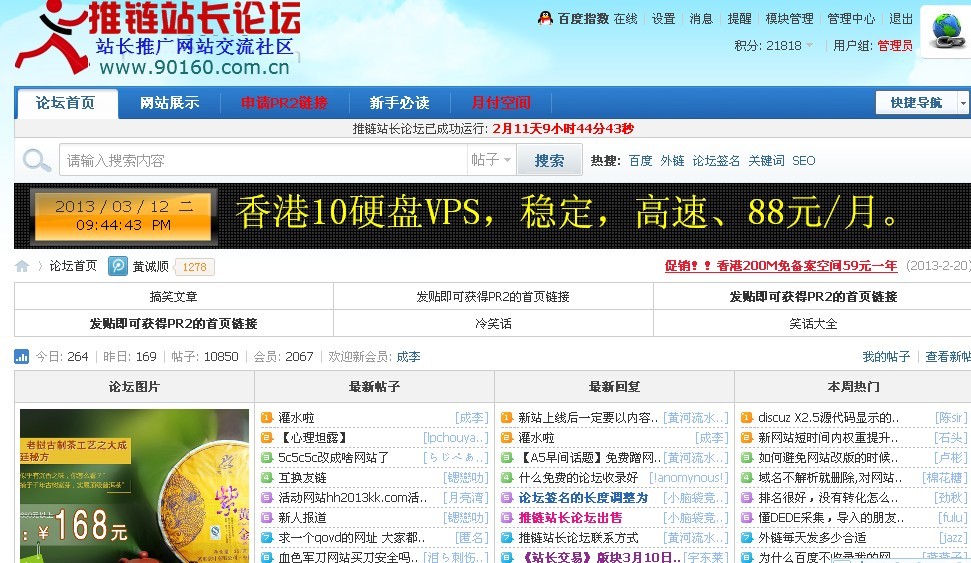Go to the 新手必读 tab
This screenshot has width=971, height=563.
(x=399, y=103)
